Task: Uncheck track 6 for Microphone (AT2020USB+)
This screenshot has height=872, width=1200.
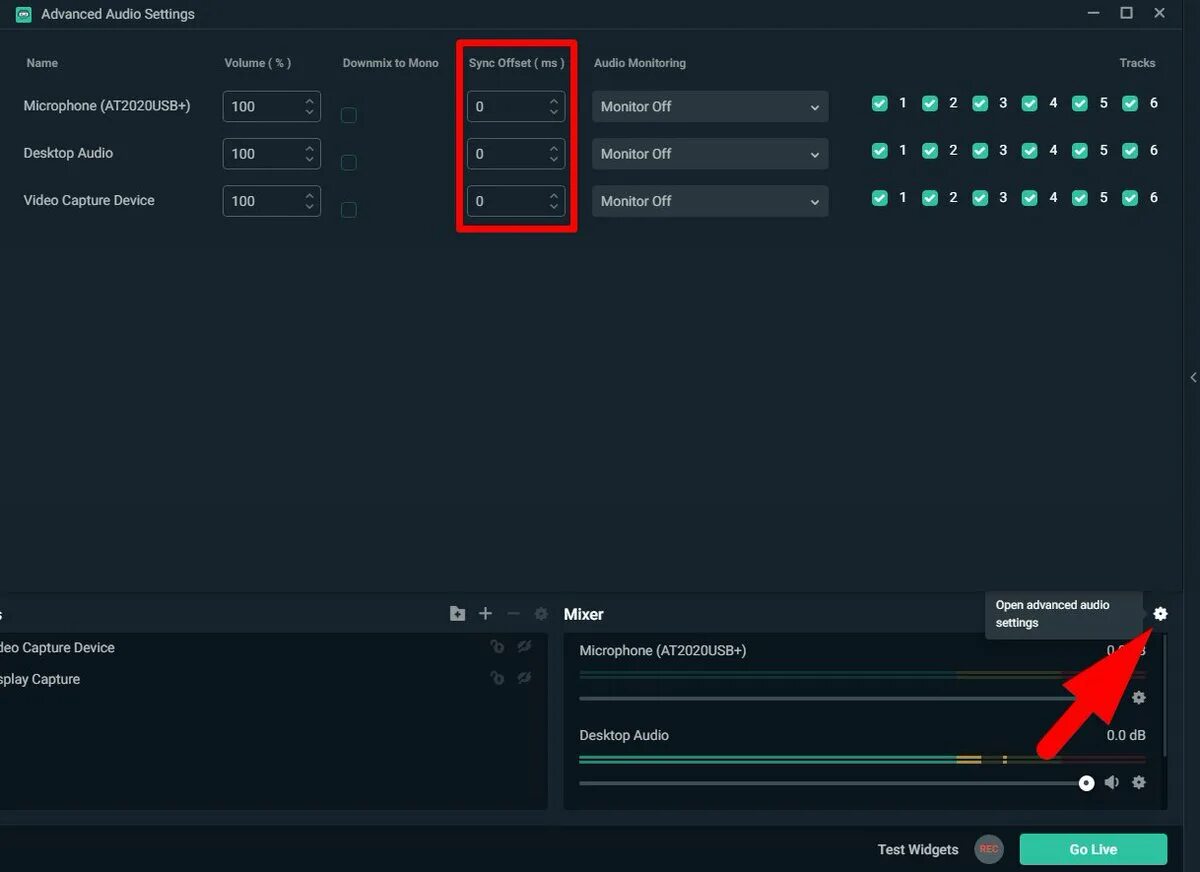Action: 1130,103
